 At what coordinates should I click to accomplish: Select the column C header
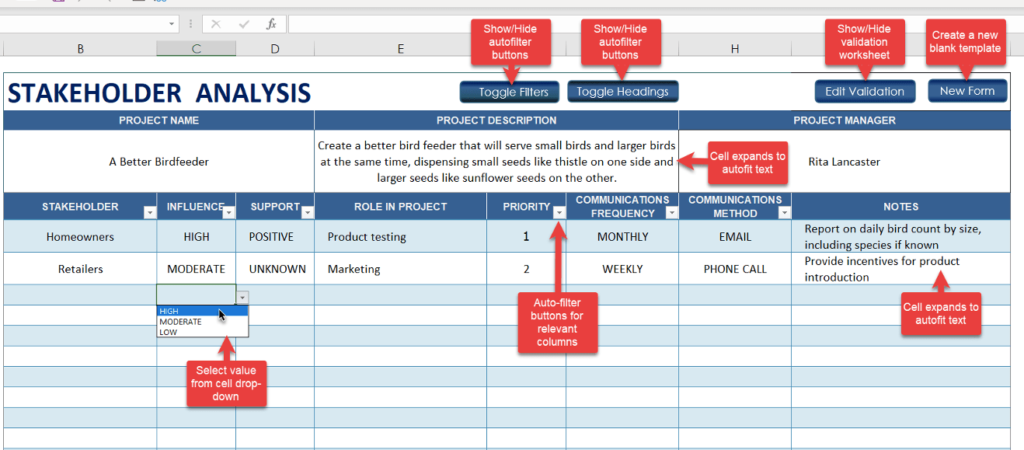(x=196, y=49)
